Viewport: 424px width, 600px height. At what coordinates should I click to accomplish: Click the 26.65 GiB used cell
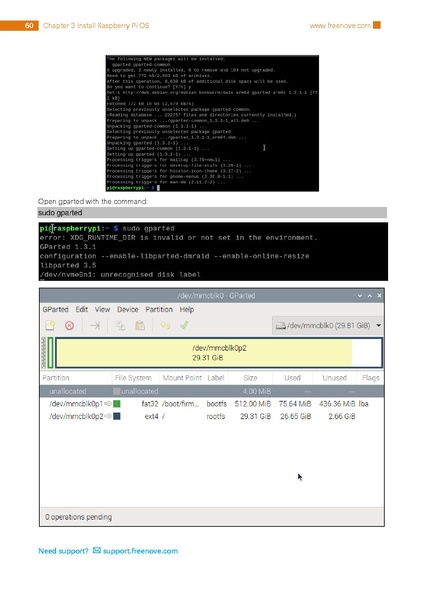click(295, 416)
